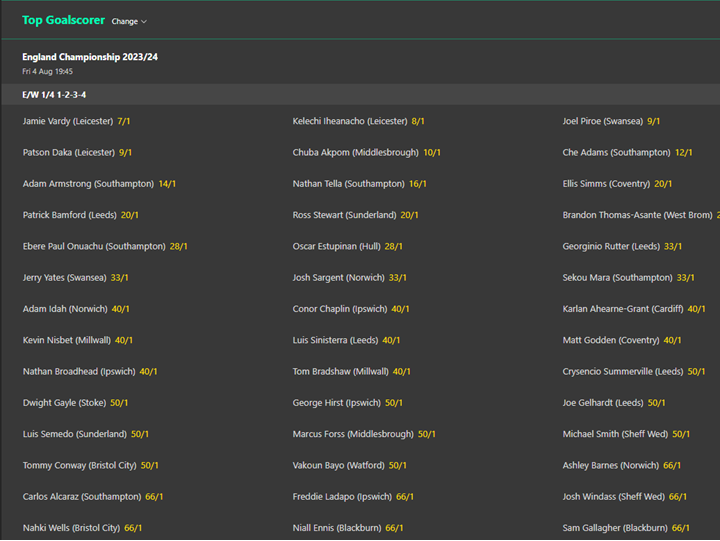The image size is (720, 541).
Task: Choose Marcus Forss (Middlesbrough) at 50/1
Action: [x=364, y=434]
